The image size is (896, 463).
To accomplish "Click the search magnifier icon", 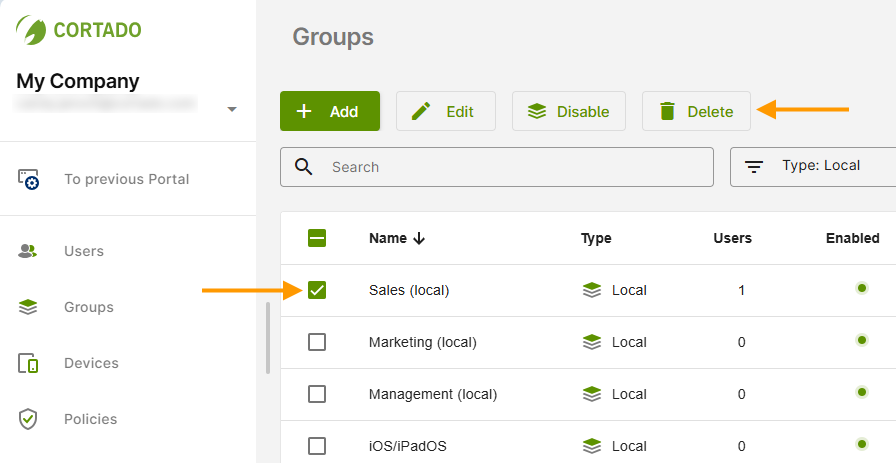I will (303, 167).
